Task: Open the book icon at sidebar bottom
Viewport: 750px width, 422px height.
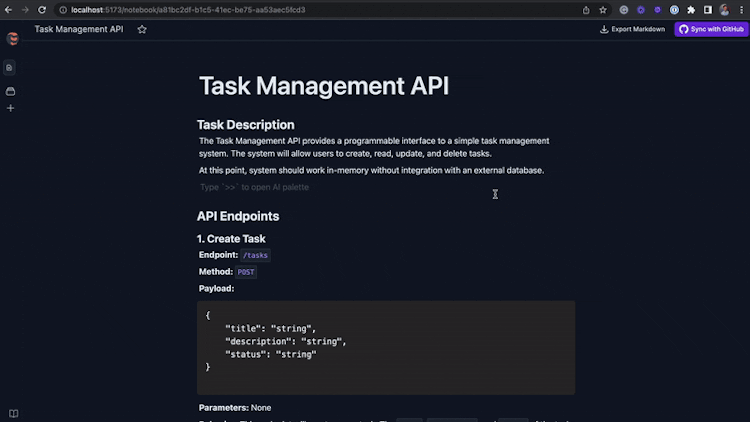Action: (x=12, y=413)
